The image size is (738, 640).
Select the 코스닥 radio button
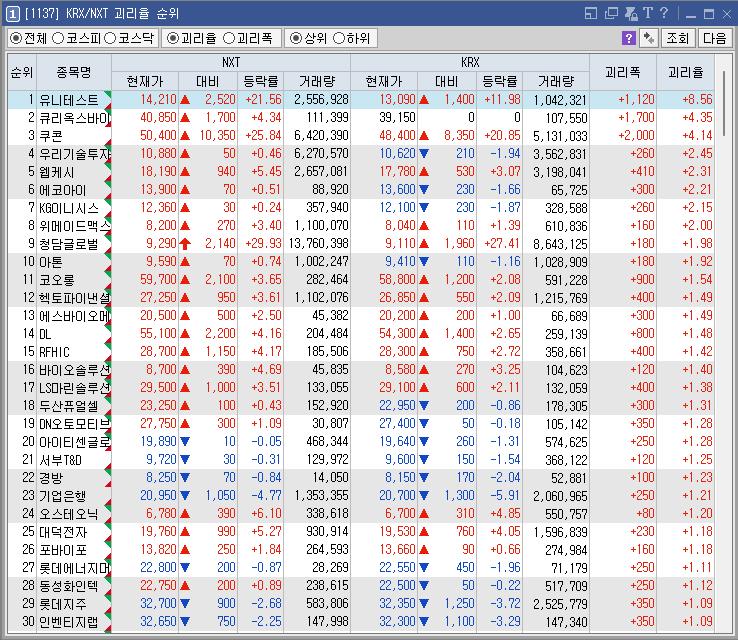[110, 38]
